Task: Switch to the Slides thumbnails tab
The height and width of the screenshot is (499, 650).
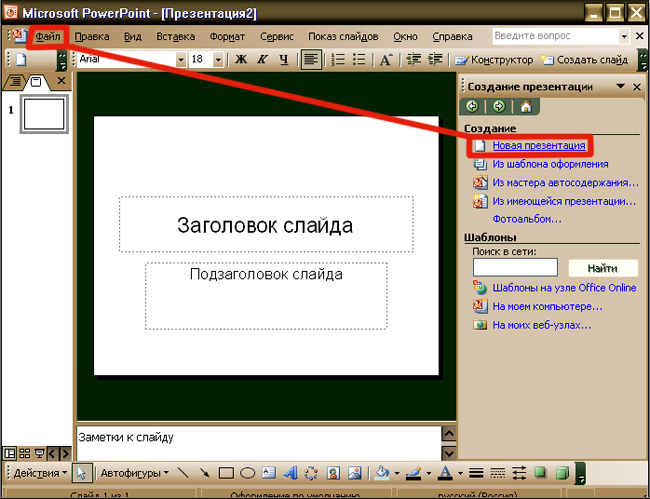Action: click(x=36, y=82)
